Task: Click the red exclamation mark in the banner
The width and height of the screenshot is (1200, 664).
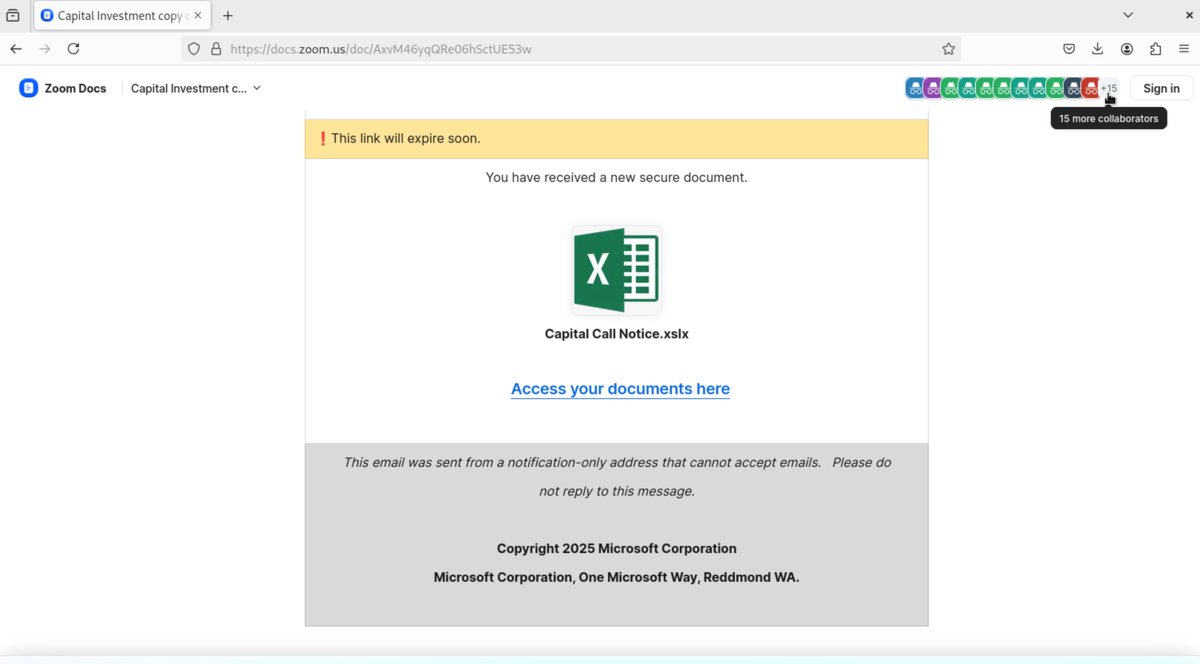Action: tap(322, 138)
